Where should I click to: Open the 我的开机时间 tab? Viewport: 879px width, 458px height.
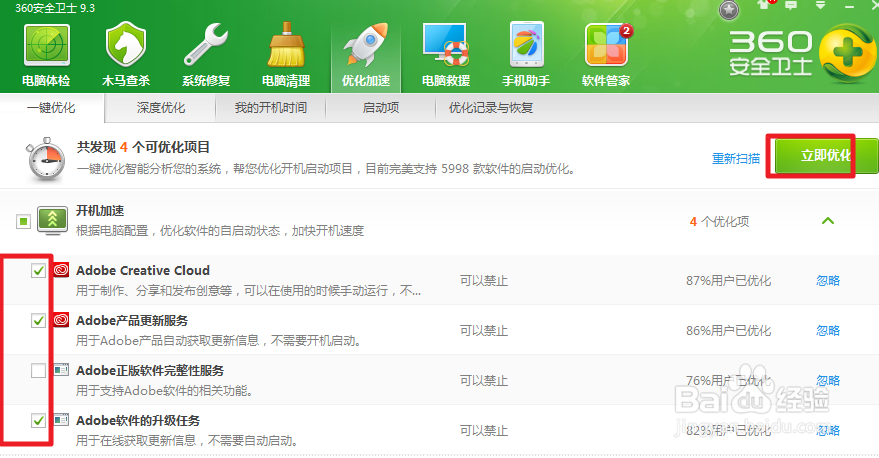coord(271,108)
